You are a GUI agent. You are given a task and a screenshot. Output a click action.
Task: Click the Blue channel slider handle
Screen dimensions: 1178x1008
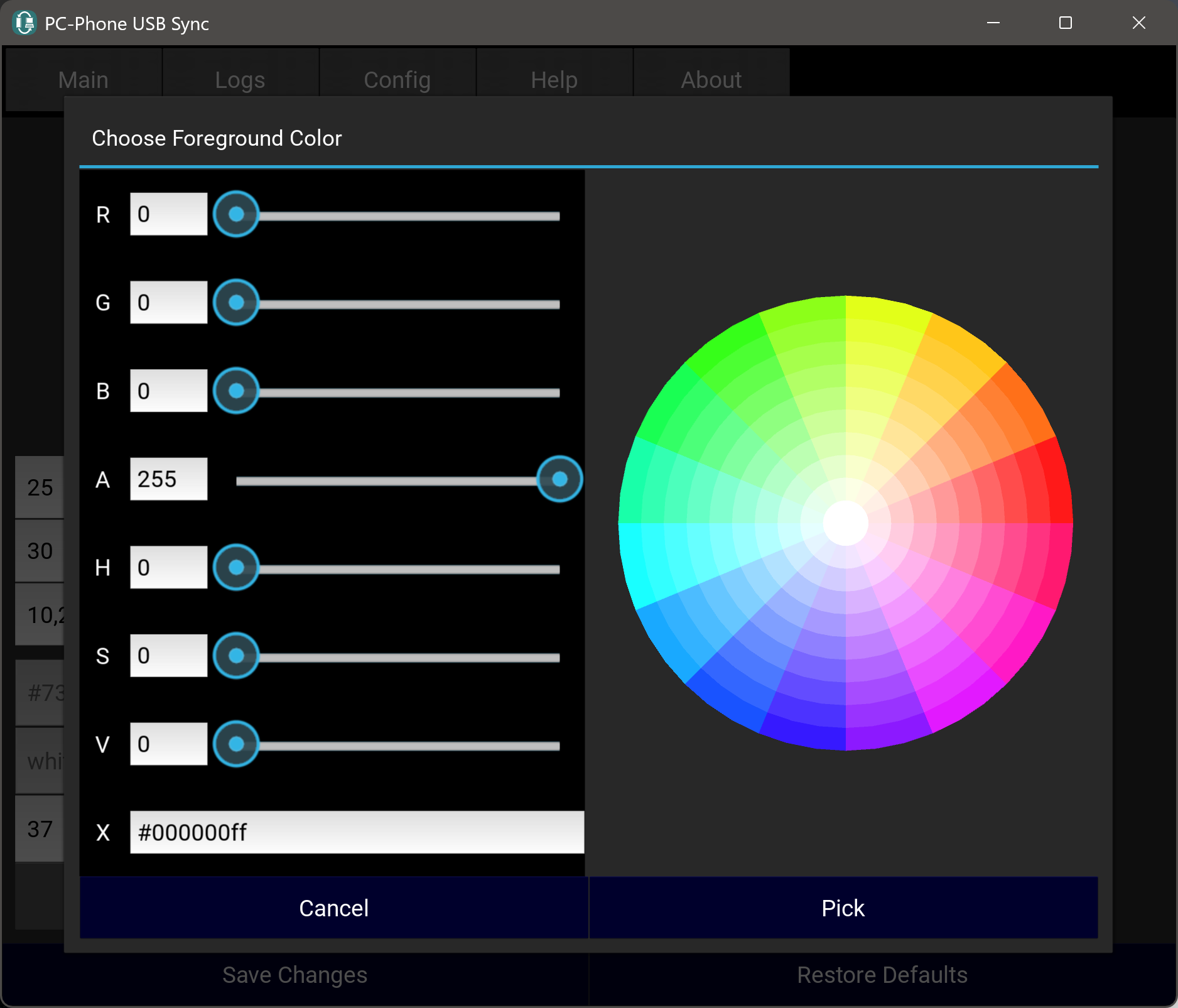[236, 391]
